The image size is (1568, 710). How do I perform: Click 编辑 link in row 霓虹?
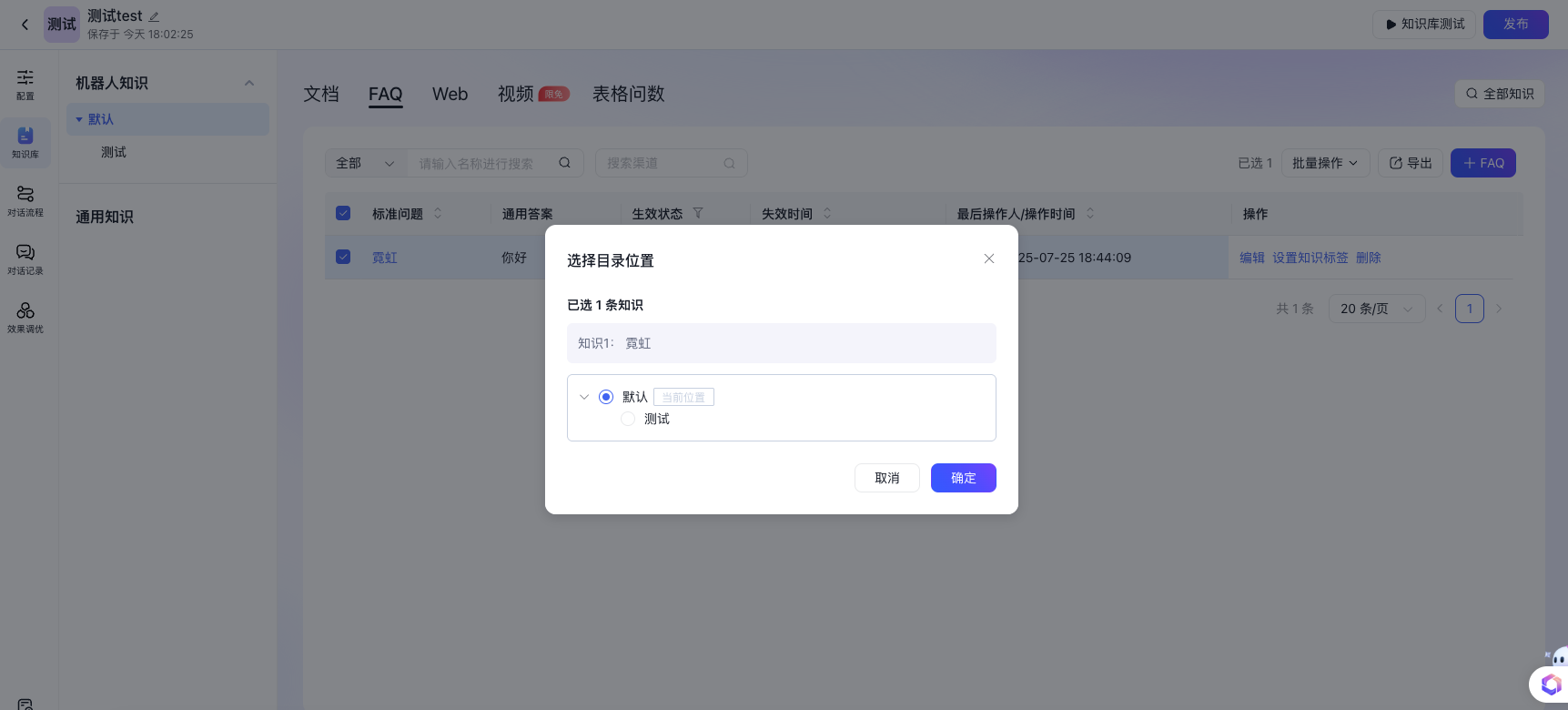[x=1252, y=258]
